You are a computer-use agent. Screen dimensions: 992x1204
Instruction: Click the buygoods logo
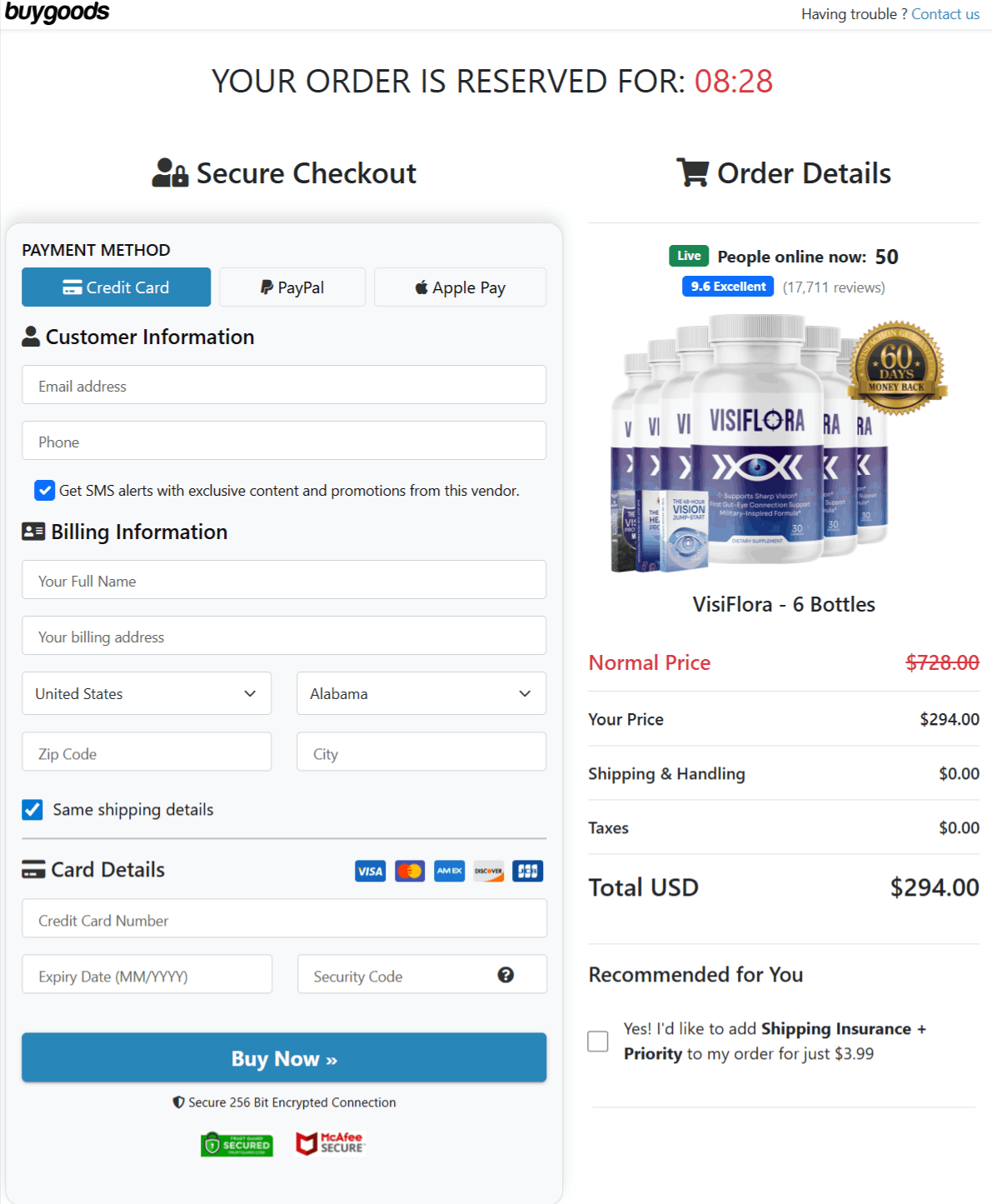57,12
